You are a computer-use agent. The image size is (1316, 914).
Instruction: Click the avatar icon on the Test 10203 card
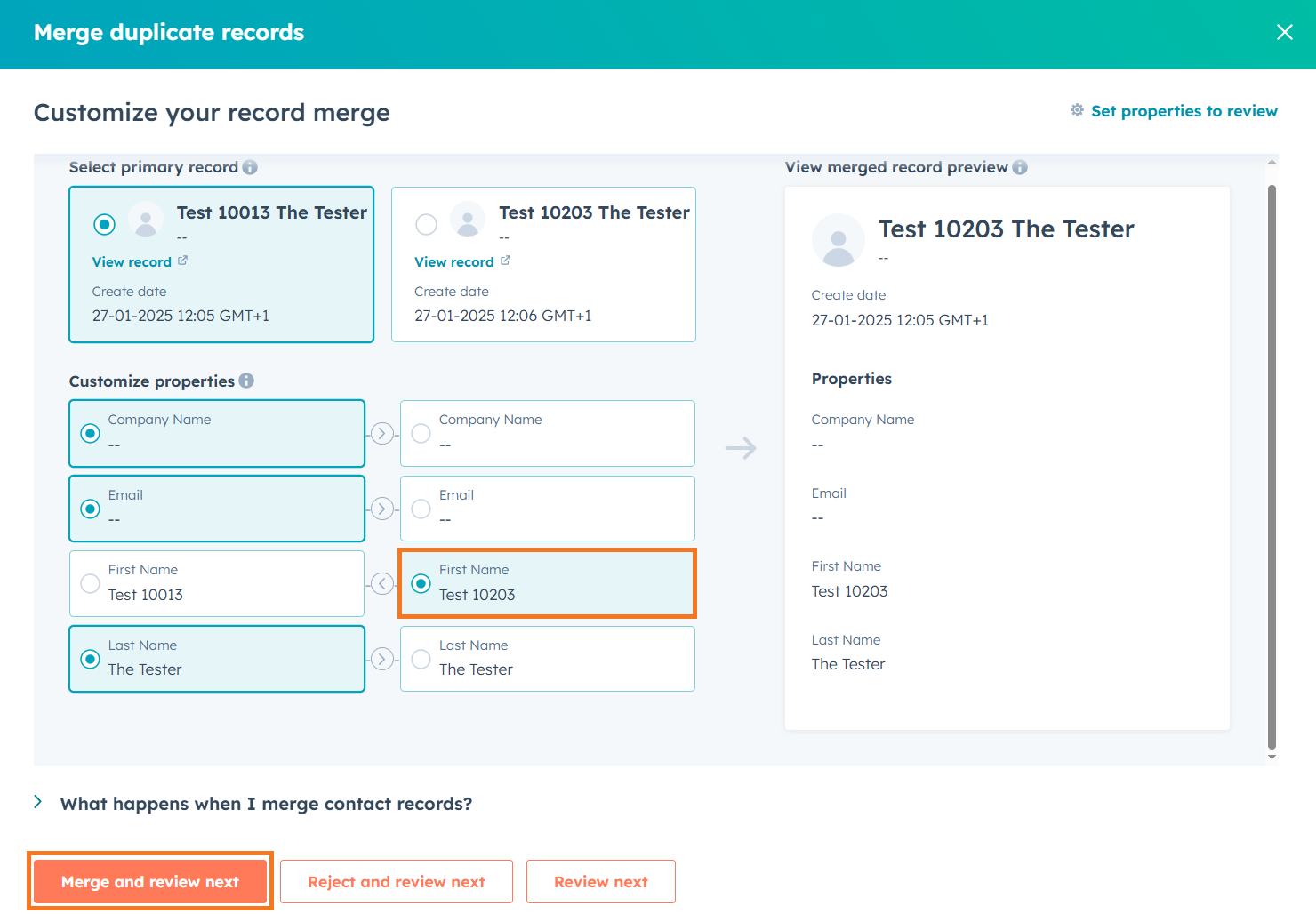(x=468, y=220)
